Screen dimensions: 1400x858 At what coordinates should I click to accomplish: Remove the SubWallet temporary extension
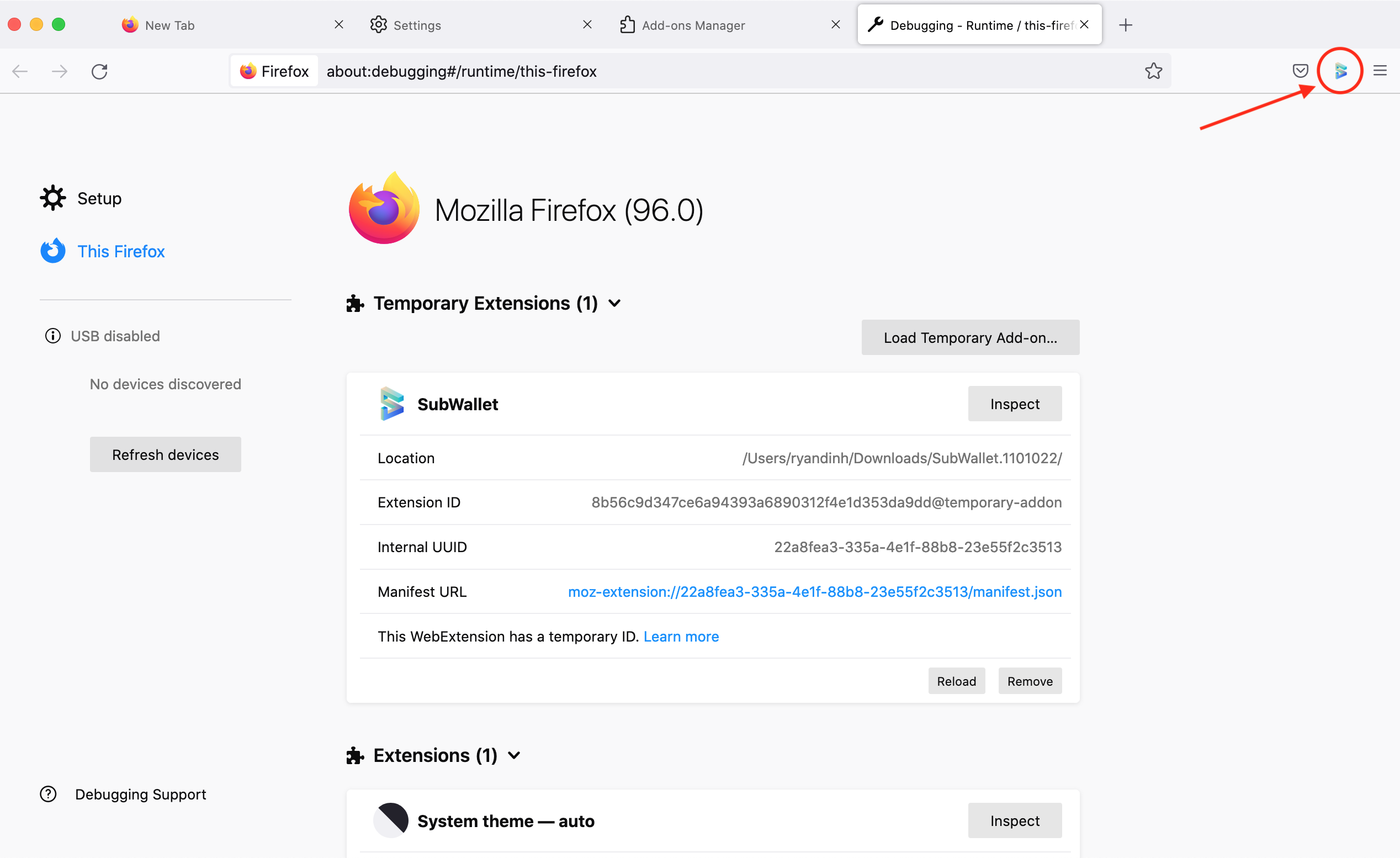pyautogui.click(x=1030, y=681)
